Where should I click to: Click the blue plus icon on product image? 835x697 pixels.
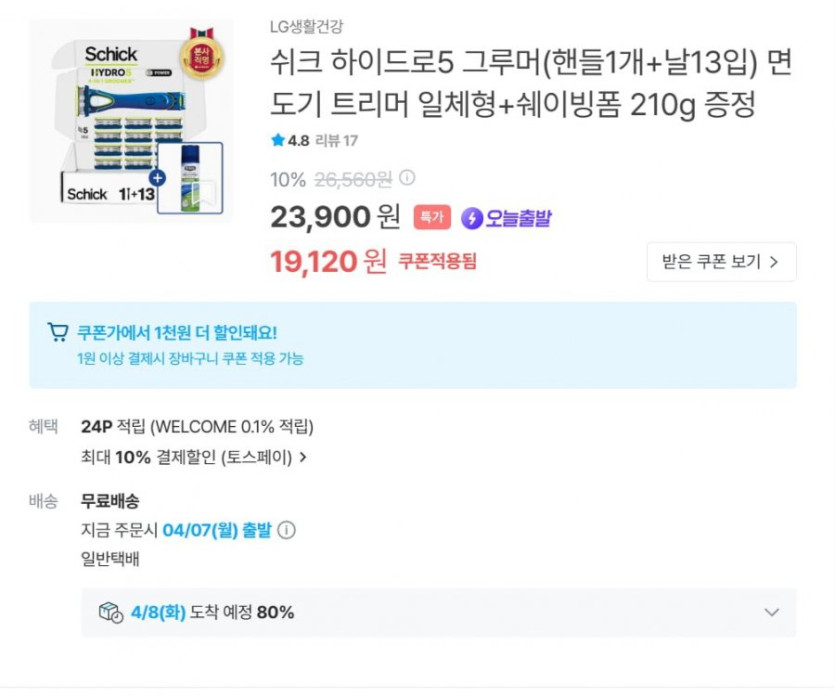(x=156, y=178)
